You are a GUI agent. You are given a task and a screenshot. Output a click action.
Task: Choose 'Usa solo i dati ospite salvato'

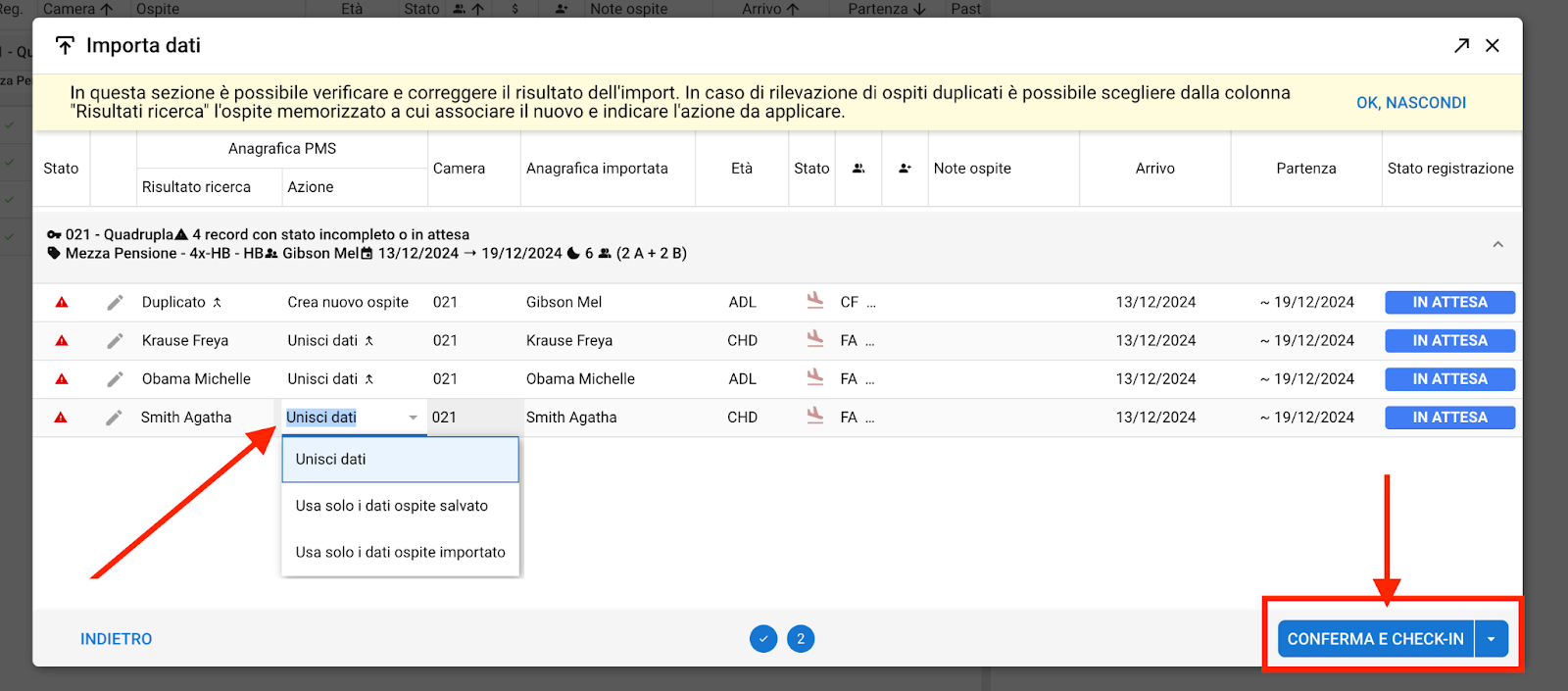[x=391, y=506]
